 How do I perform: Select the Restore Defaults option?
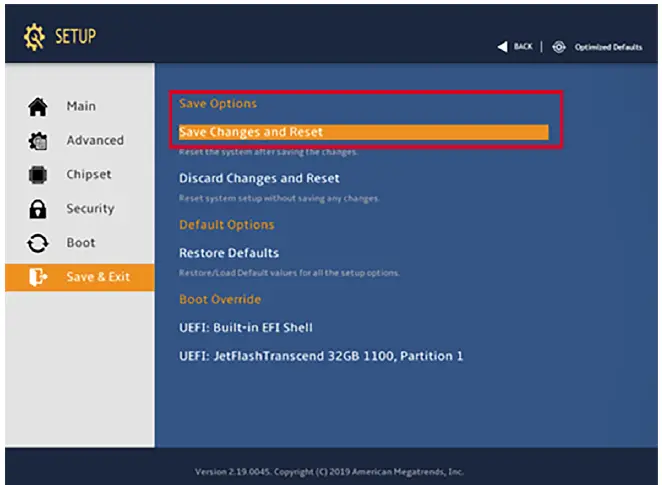(229, 253)
